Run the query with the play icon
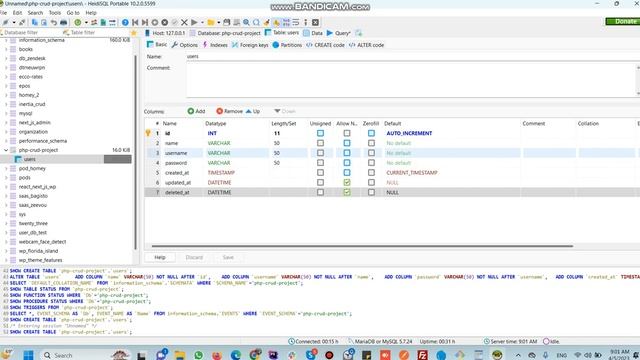This screenshot has width=640, height=360. 194,22
